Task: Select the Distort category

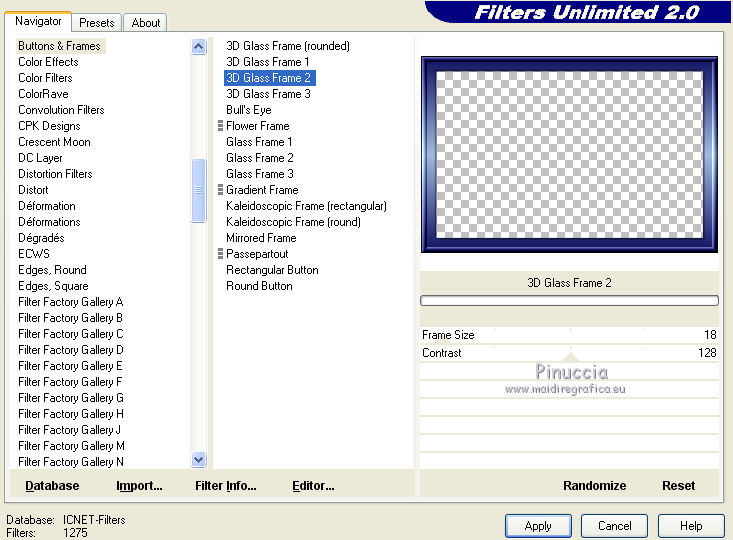Action: pos(33,189)
